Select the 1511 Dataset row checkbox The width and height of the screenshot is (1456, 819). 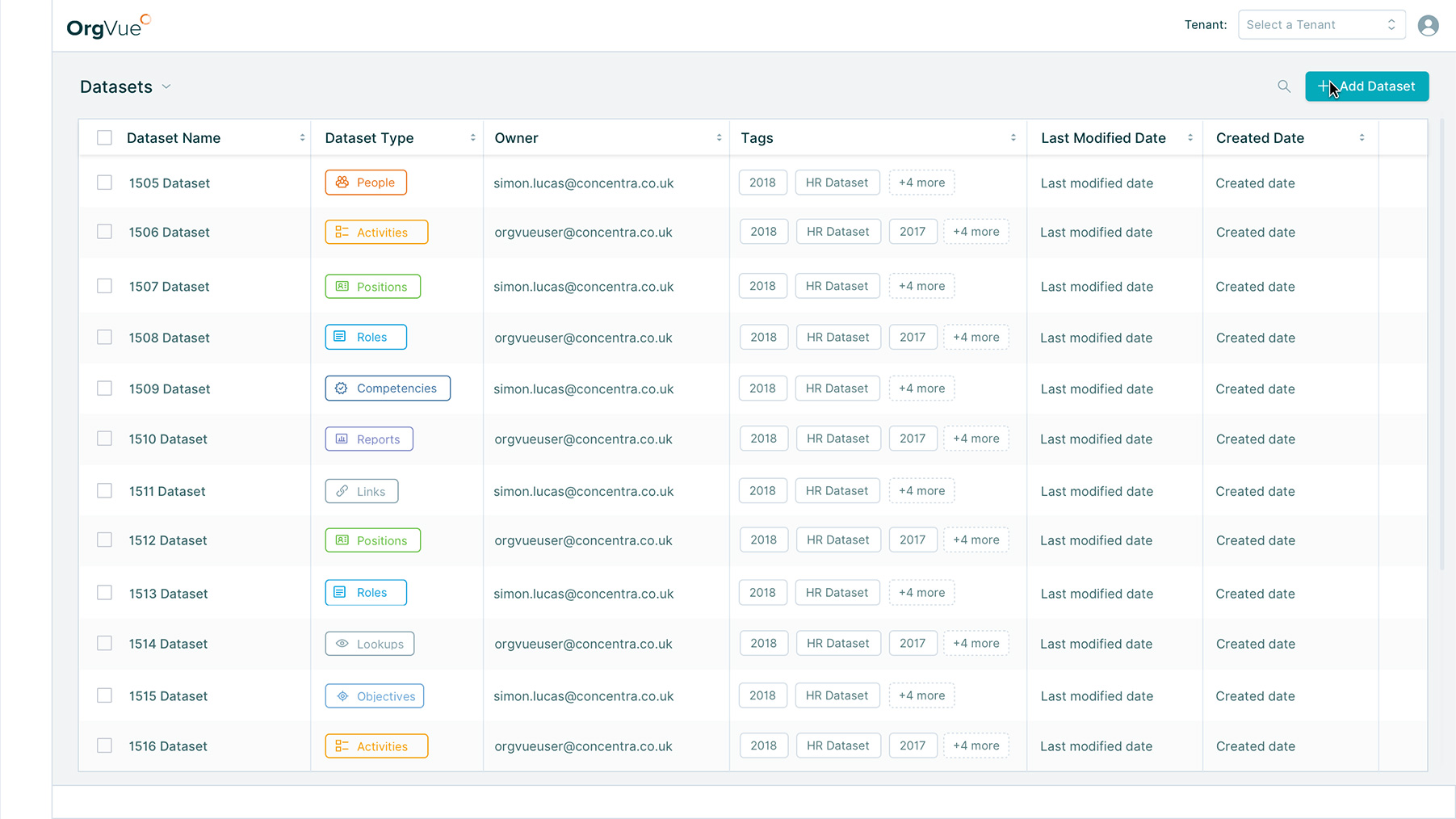[104, 491]
